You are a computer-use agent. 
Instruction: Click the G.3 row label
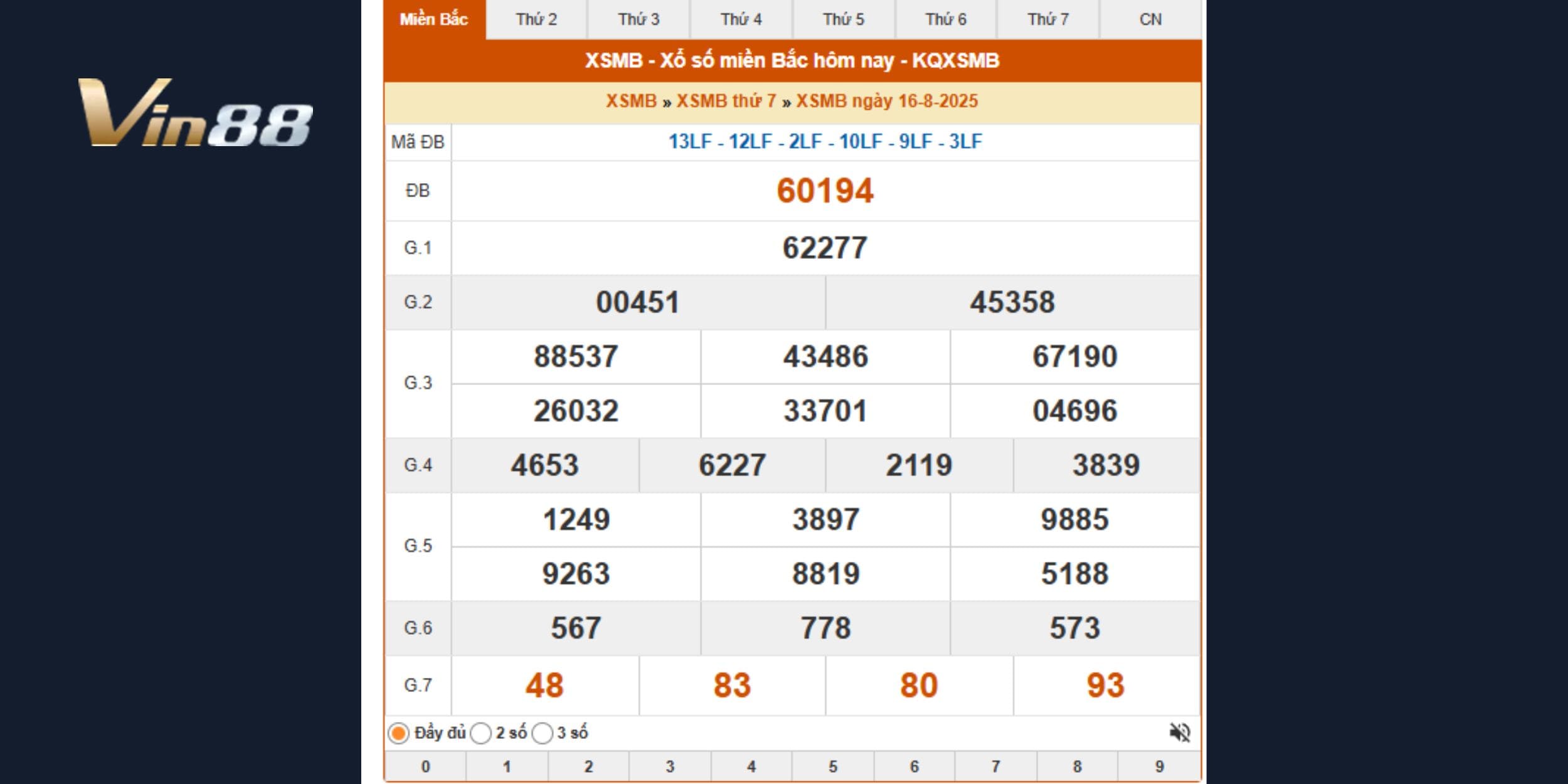(418, 383)
